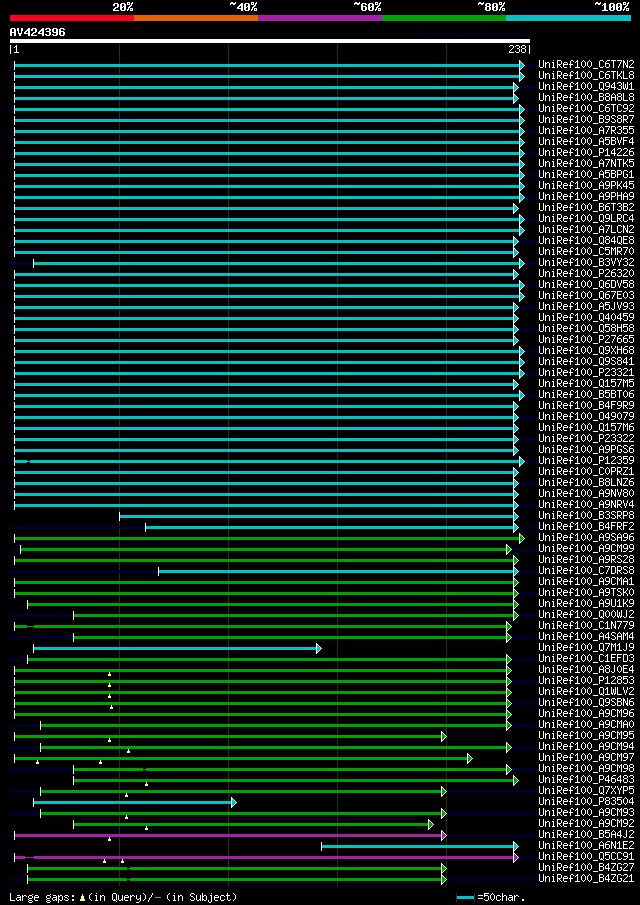The image size is (640, 905).
Task: Open the UniRef100_A9PHA9 hit label
Action: [x=586, y=196]
